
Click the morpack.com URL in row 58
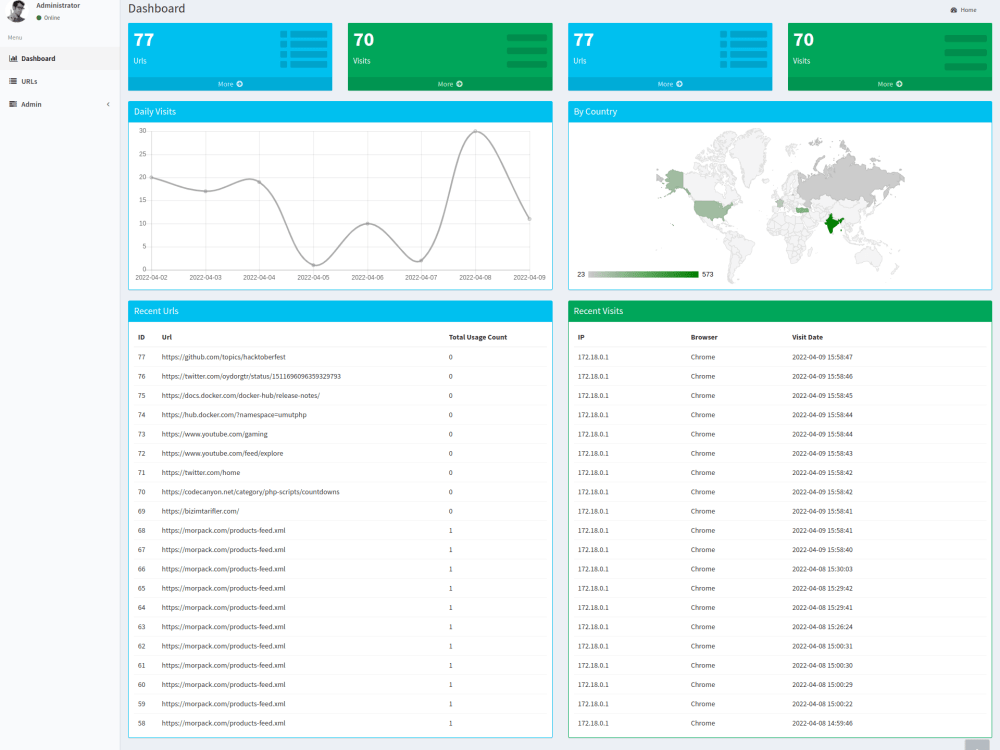[223, 723]
